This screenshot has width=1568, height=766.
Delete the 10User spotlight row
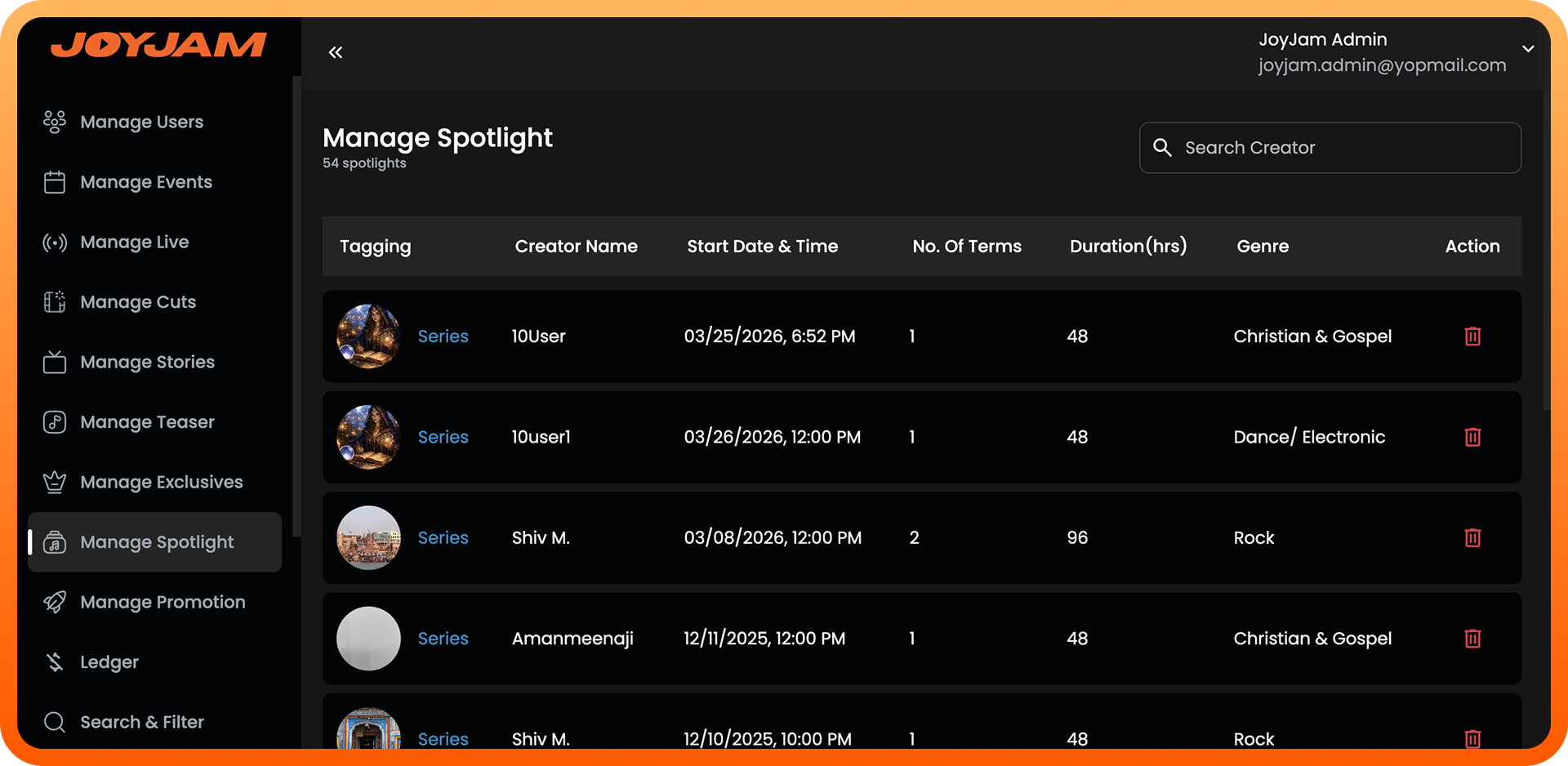(1472, 336)
